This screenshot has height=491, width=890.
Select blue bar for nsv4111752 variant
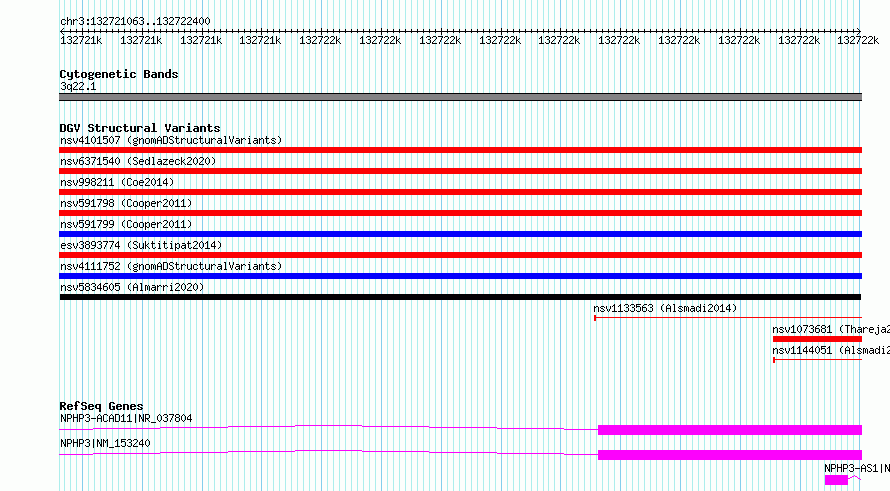pos(460,276)
